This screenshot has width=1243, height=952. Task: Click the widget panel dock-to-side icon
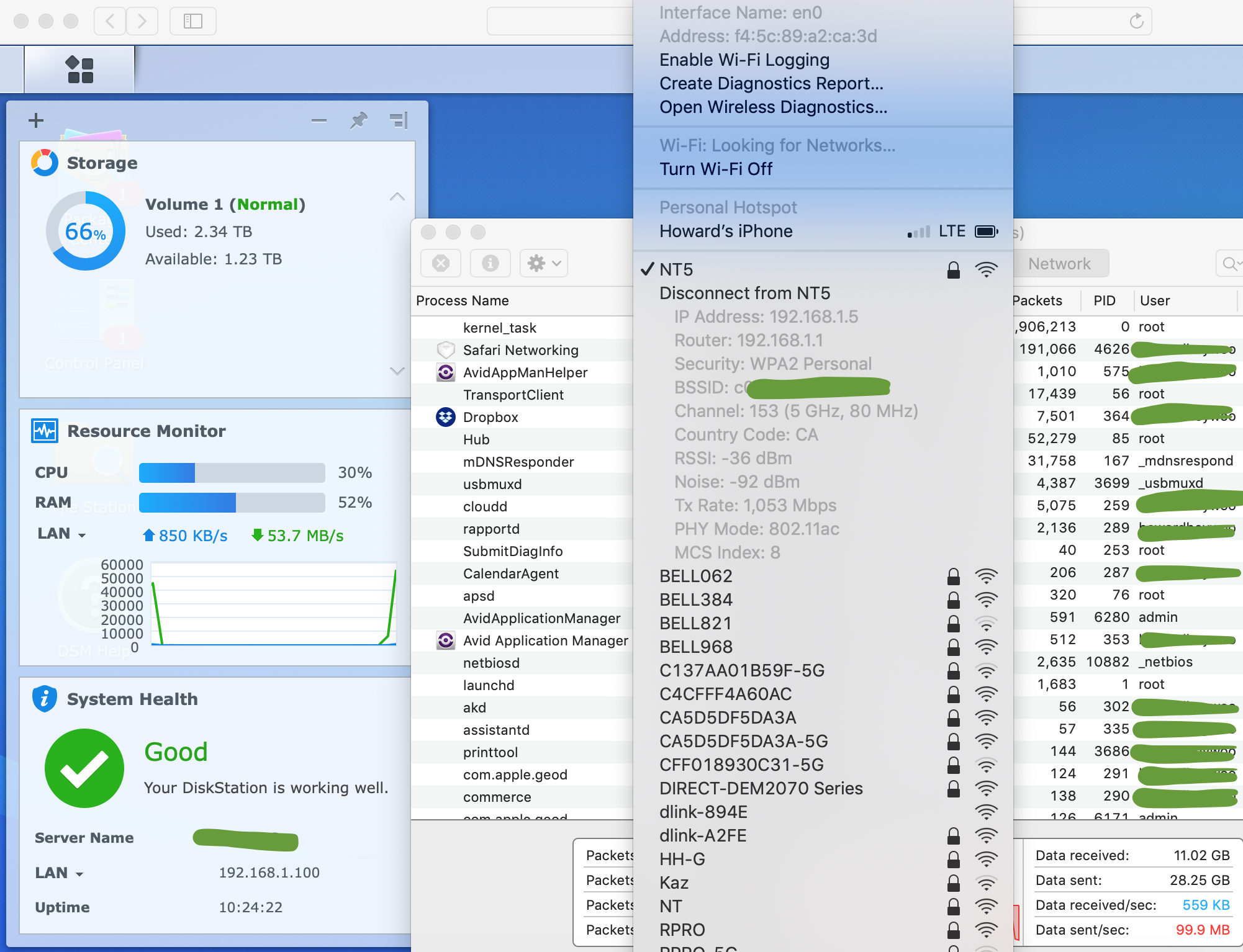tap(399, 120)
